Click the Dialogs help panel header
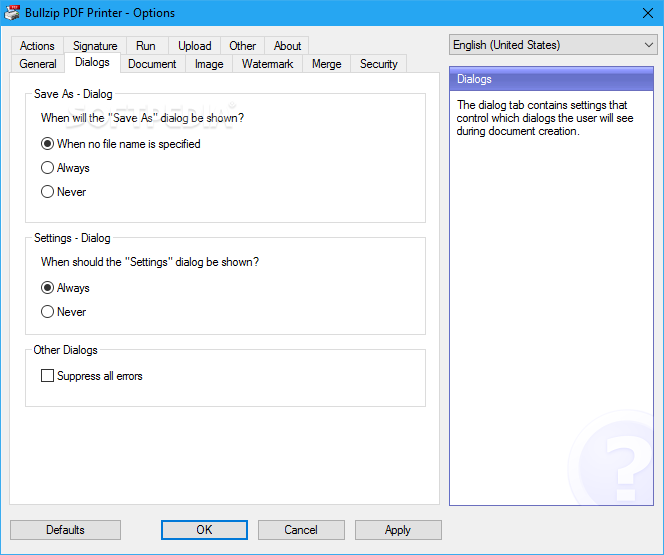Image resolution: width=664 pixels, height=555 pixels. [x=551, y=79]
